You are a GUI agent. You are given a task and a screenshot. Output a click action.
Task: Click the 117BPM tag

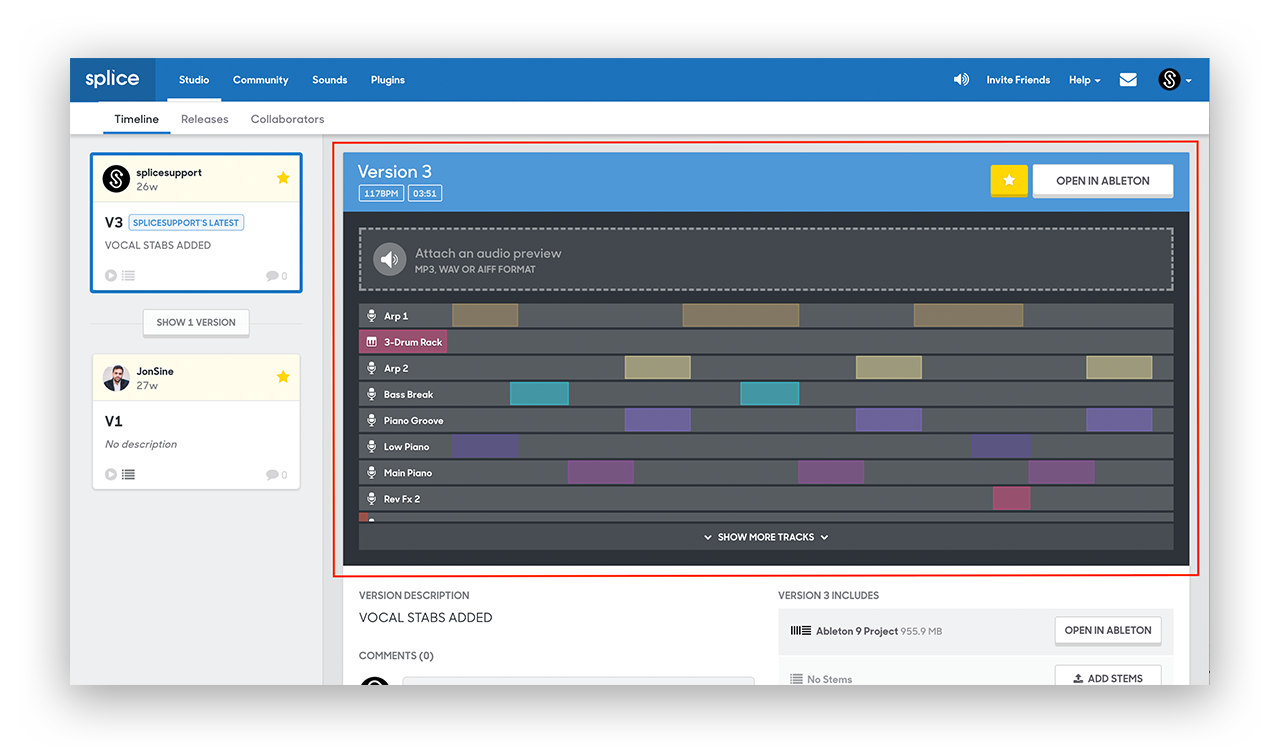[381, 193]
